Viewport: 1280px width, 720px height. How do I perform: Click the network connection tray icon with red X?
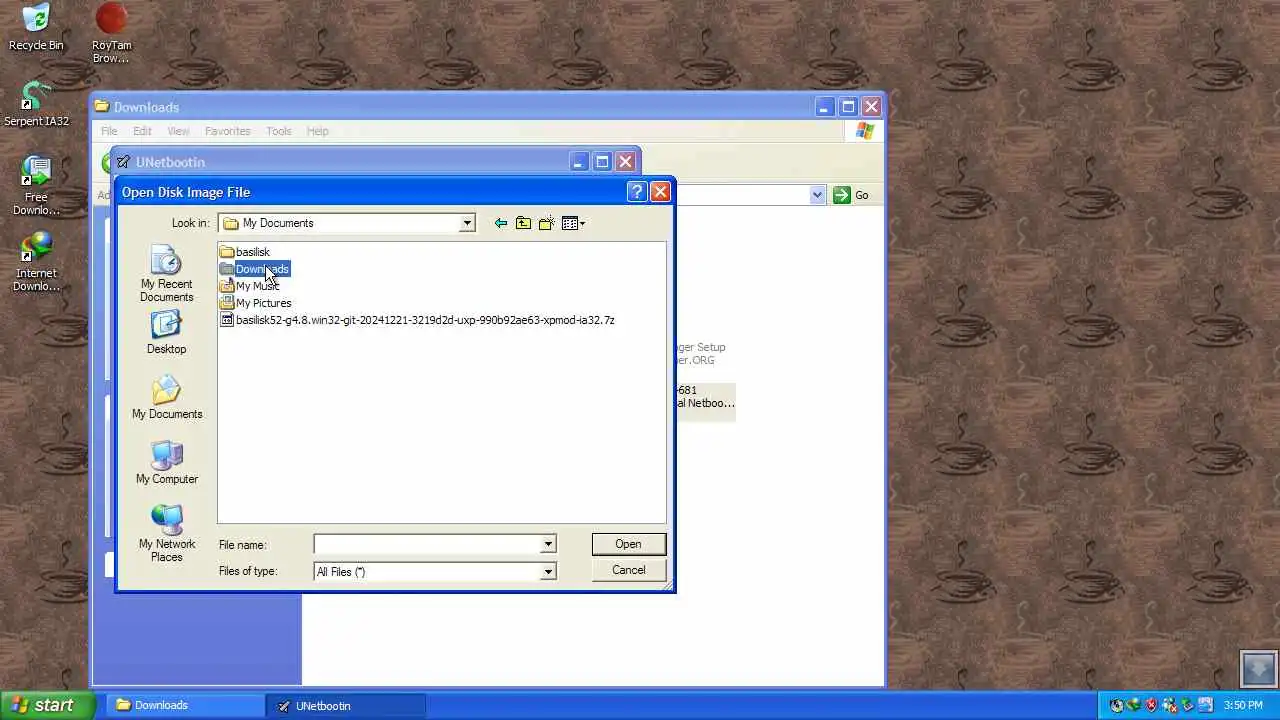click(1170, 705)
